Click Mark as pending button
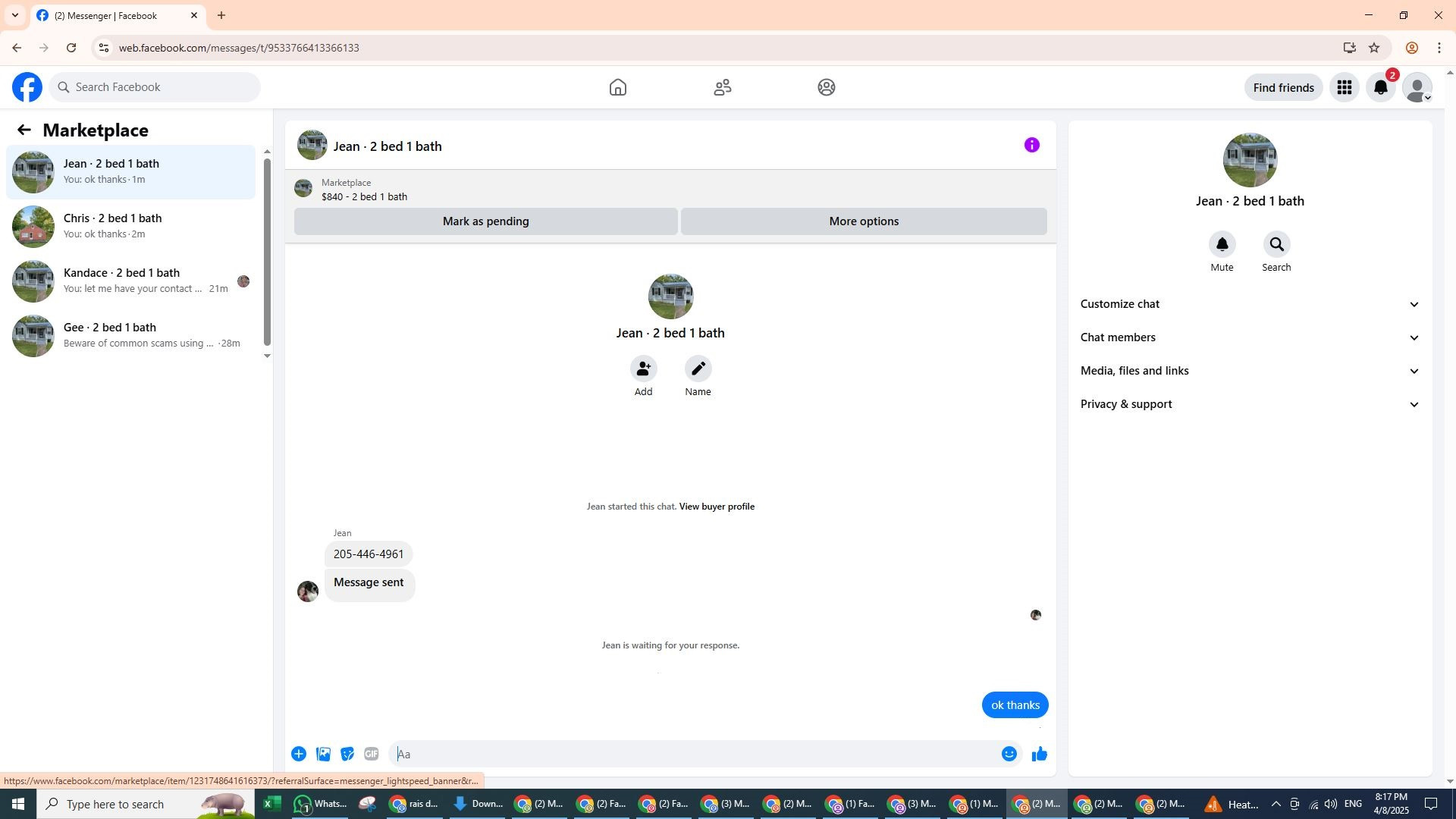The width and height of the screenshot is (1456, 819). click(x=485, y=221)
